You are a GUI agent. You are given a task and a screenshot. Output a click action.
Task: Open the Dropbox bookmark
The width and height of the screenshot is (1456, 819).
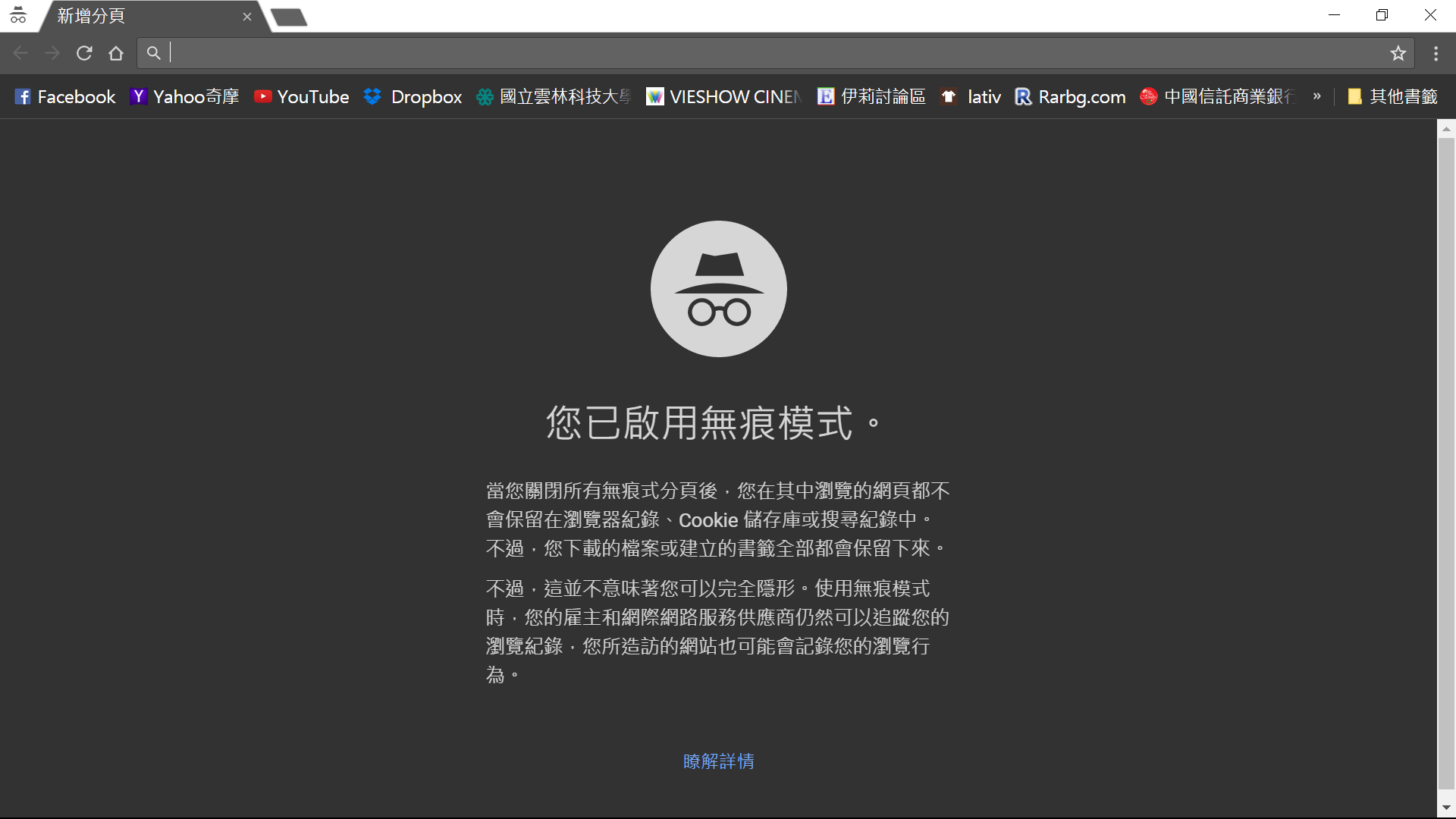point(413,97)
